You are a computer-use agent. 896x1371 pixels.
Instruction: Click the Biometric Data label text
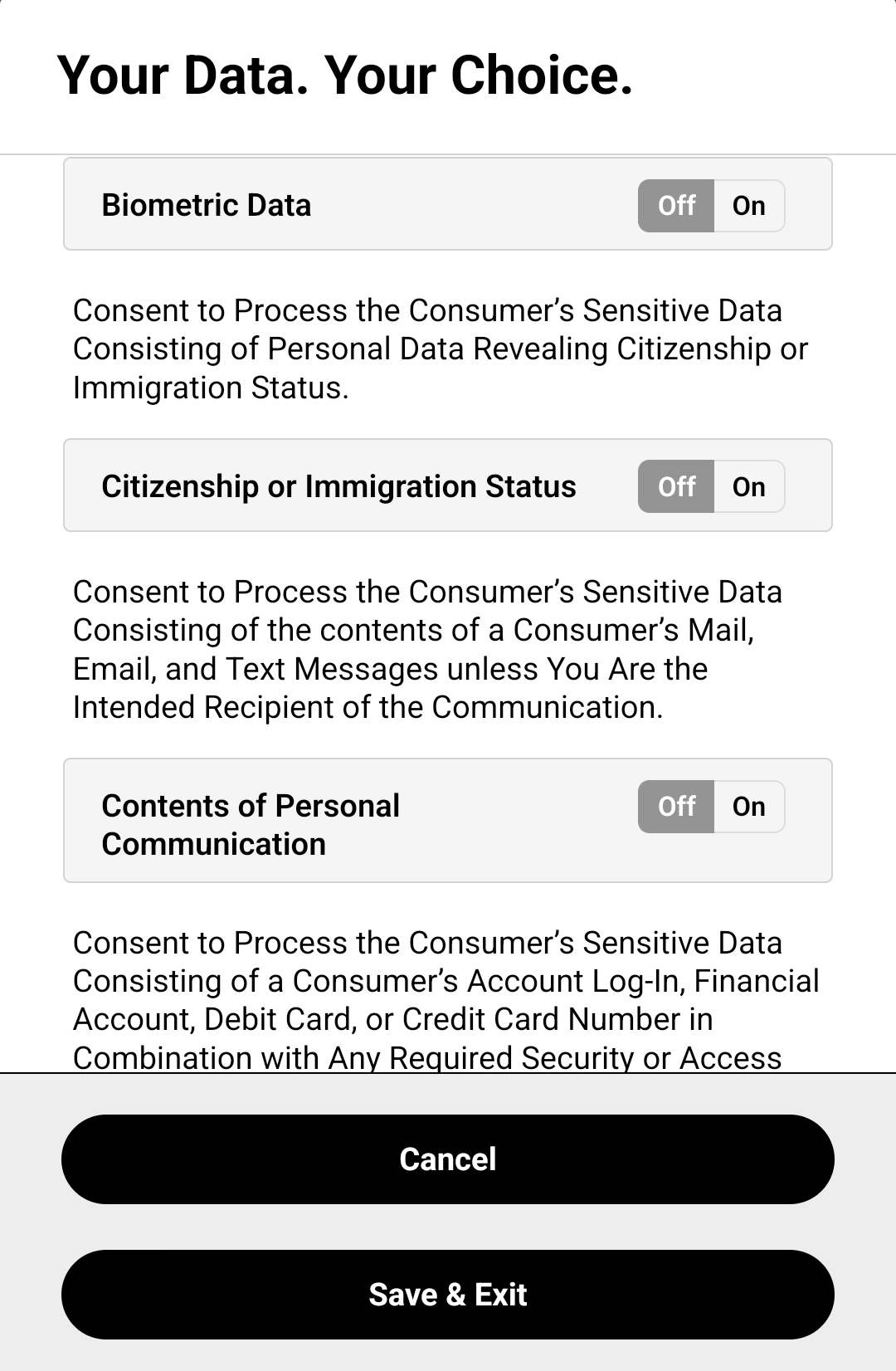(x=207, y=205)
